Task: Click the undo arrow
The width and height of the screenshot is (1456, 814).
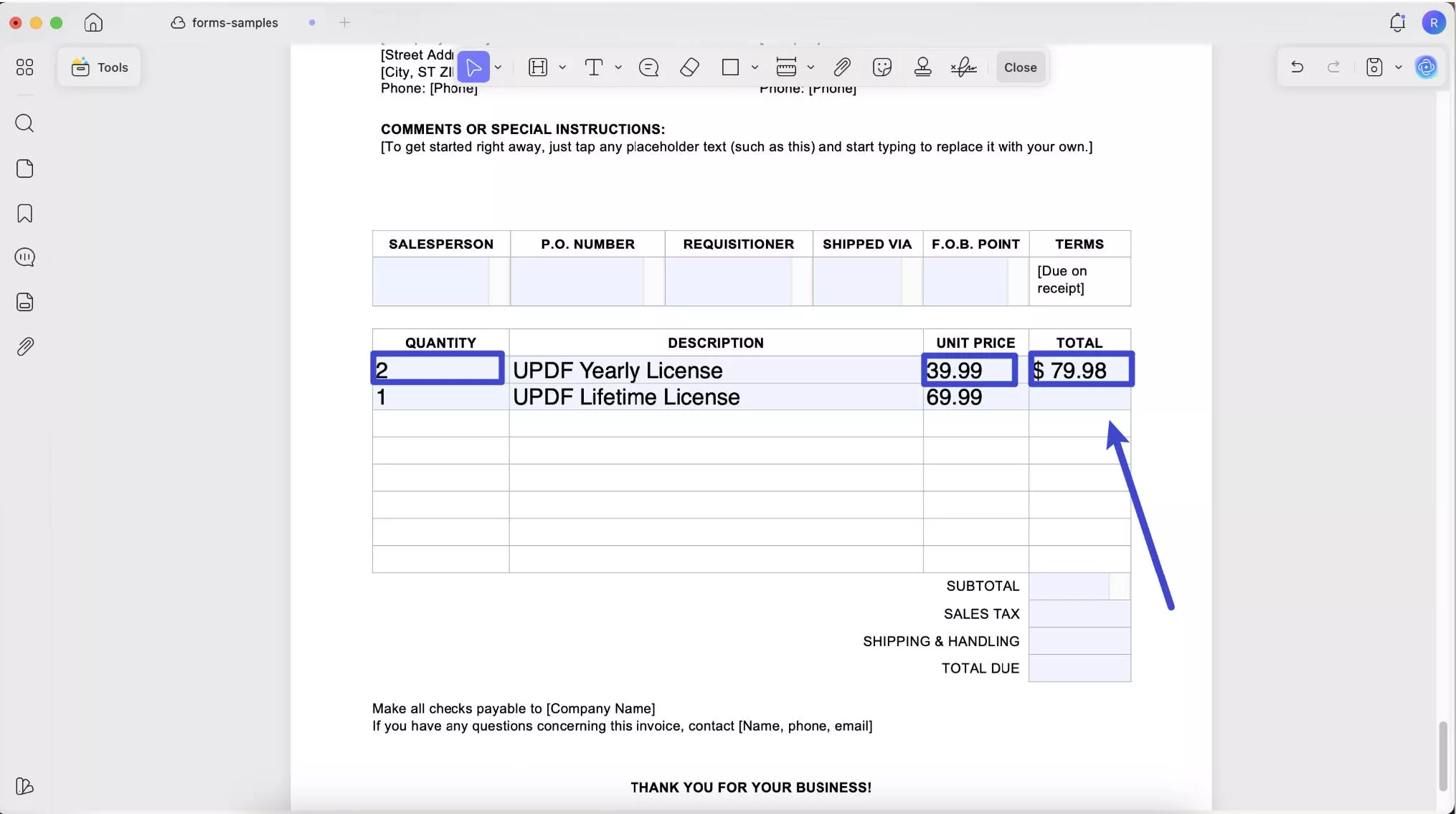Action: pos(1297,67)
